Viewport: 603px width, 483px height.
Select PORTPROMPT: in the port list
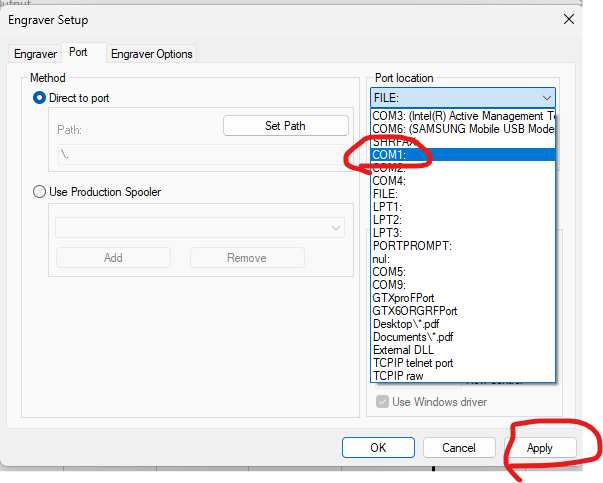click(463, 246)
